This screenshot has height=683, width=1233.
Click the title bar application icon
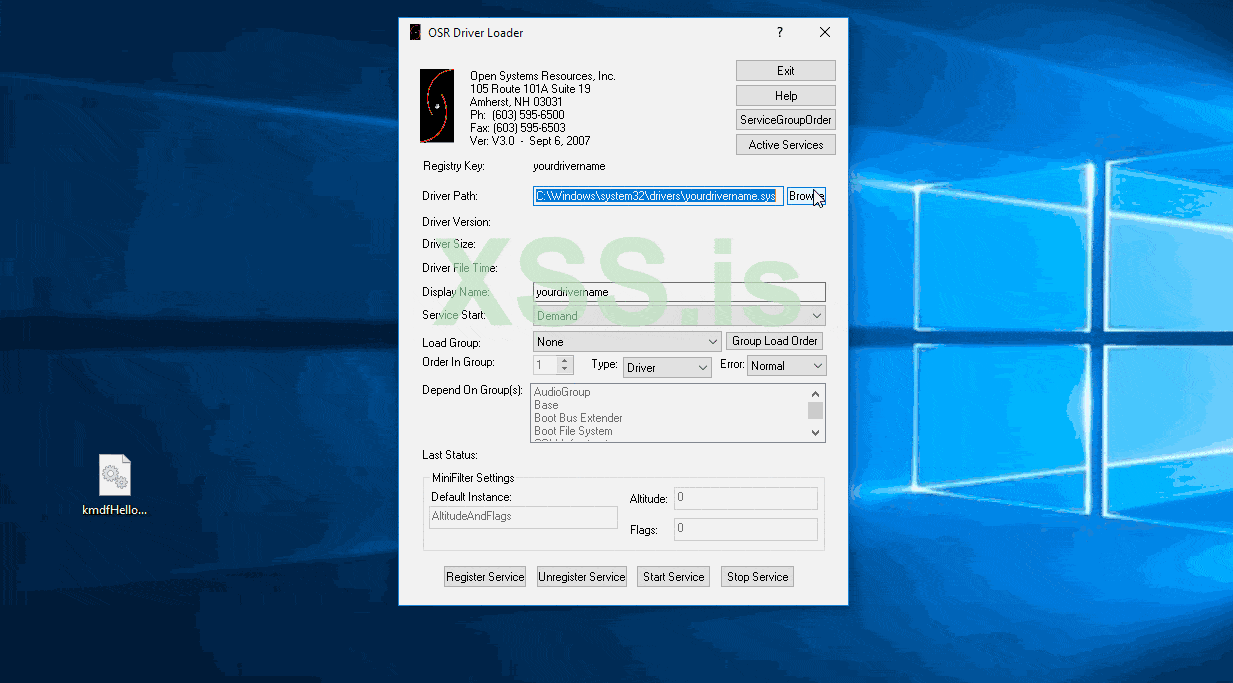pos(415,32)
